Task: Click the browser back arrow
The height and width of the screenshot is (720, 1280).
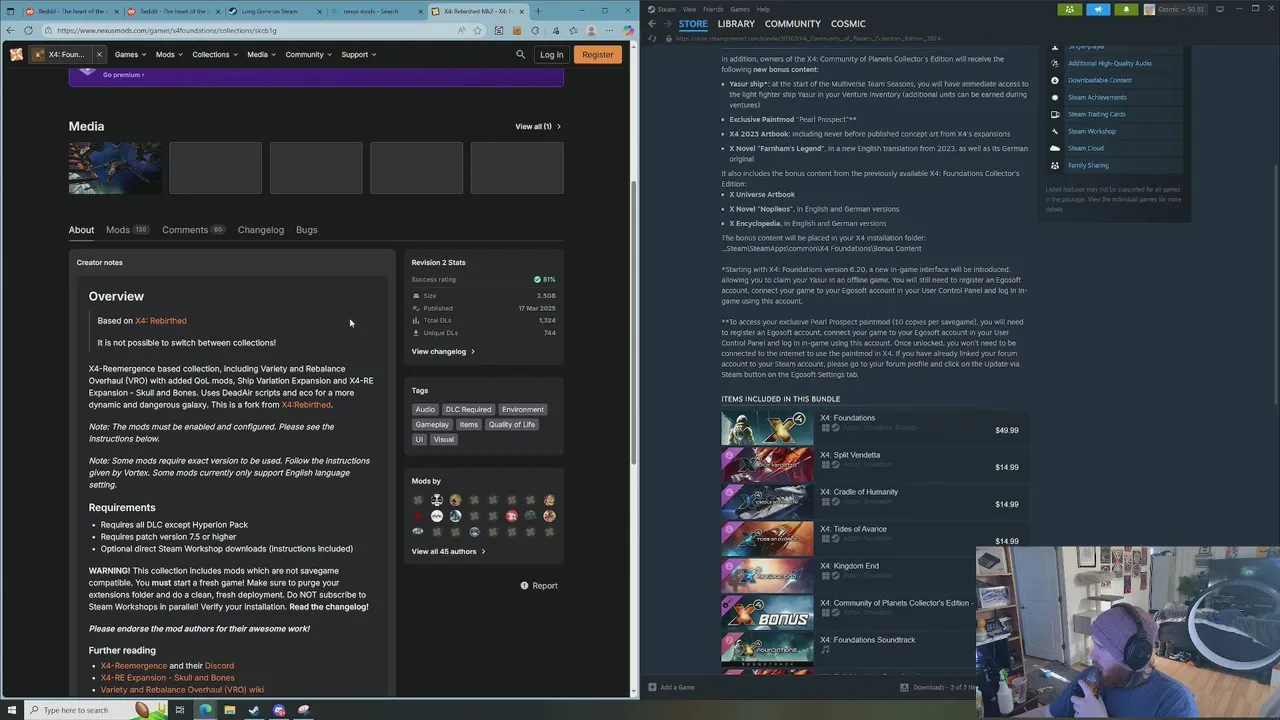Action: (x=10, y=30)
